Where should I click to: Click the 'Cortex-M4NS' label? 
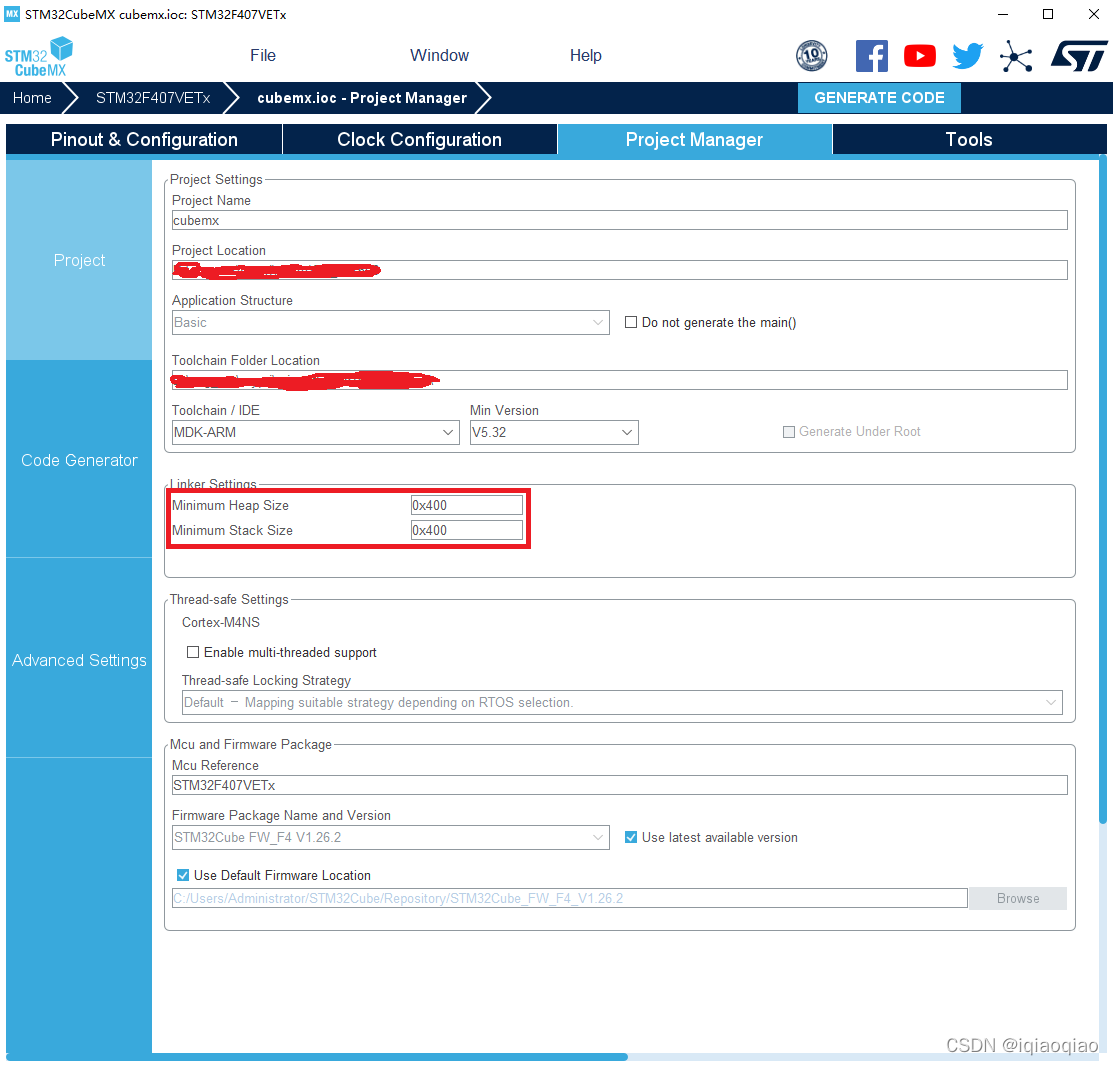221,622
